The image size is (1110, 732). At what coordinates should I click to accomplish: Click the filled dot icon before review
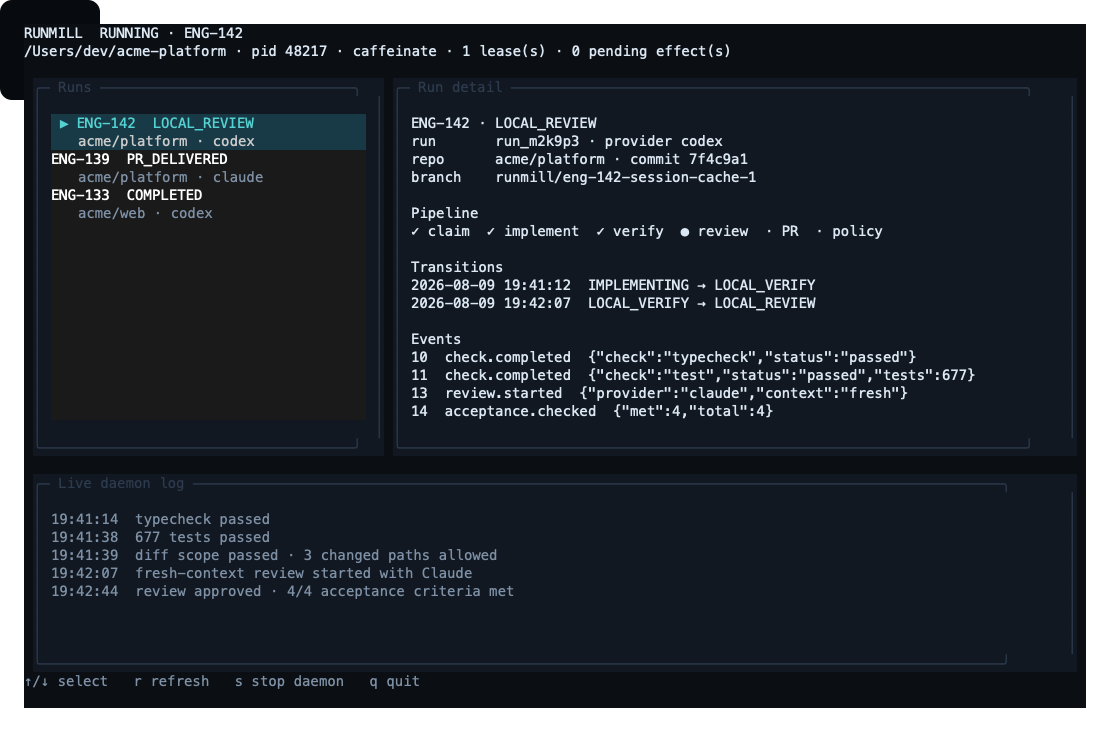tap(685, 231)
